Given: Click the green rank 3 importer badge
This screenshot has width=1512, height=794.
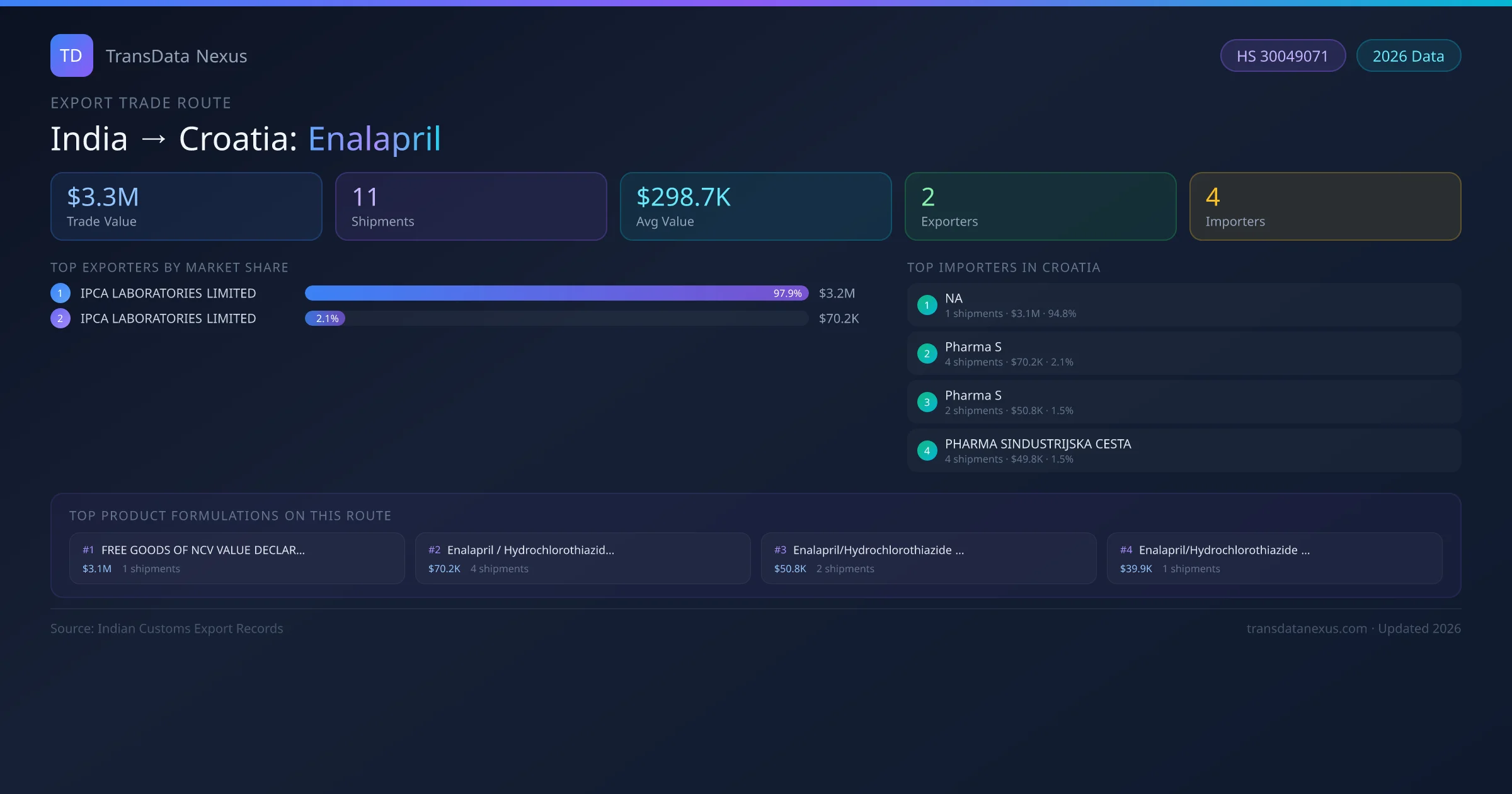Looking at the screenshot, I should (927, 402).
